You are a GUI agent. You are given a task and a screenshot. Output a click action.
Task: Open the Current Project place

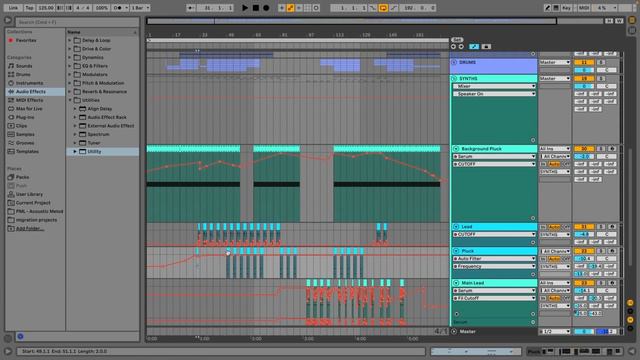tap(33, 203)
